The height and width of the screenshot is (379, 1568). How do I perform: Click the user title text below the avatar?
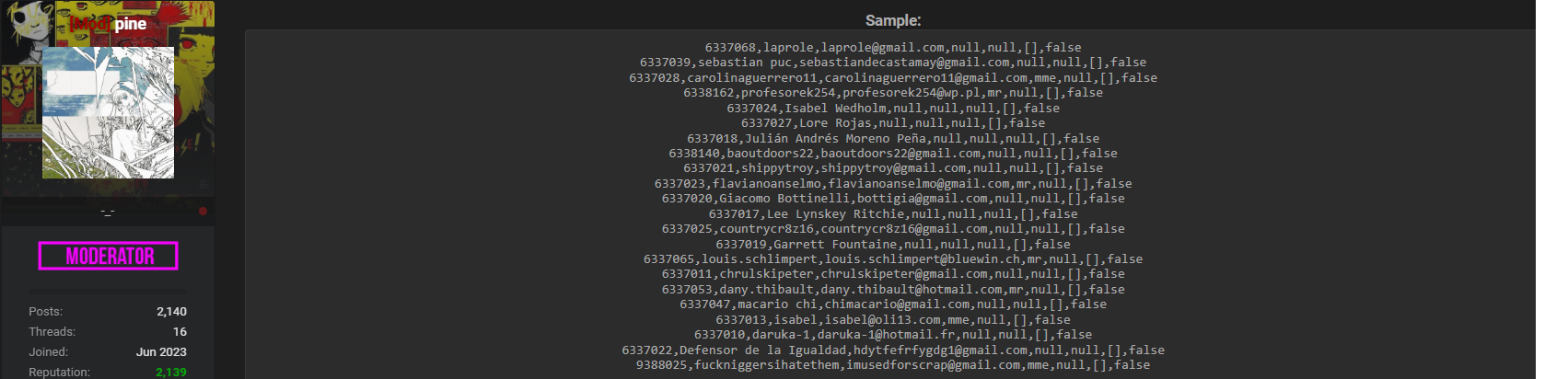point(108,212)
